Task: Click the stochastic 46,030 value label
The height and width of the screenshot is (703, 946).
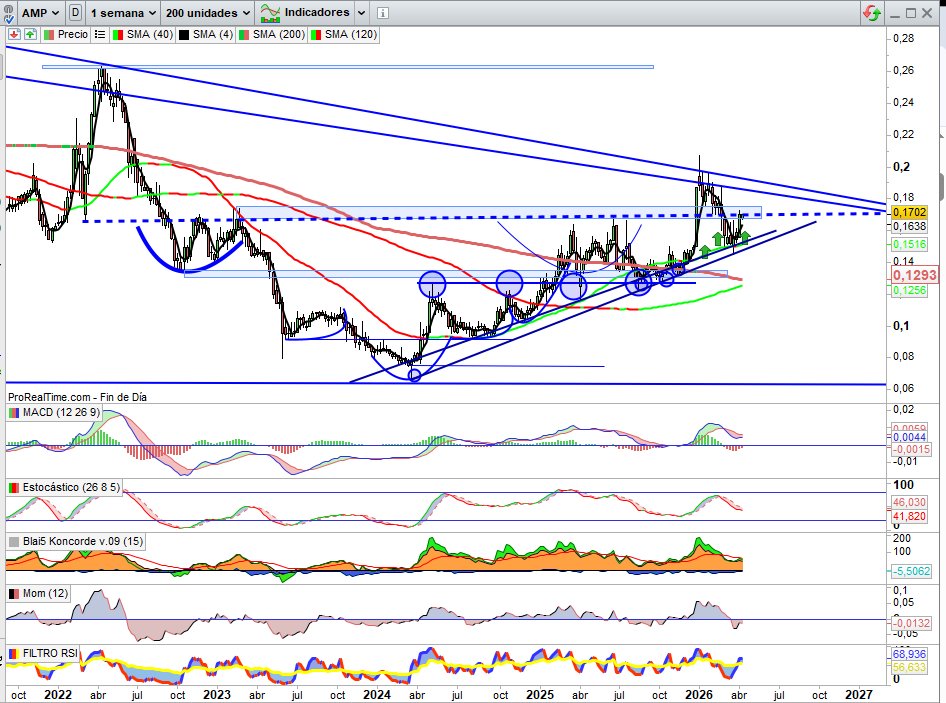Action: (909, 502)
